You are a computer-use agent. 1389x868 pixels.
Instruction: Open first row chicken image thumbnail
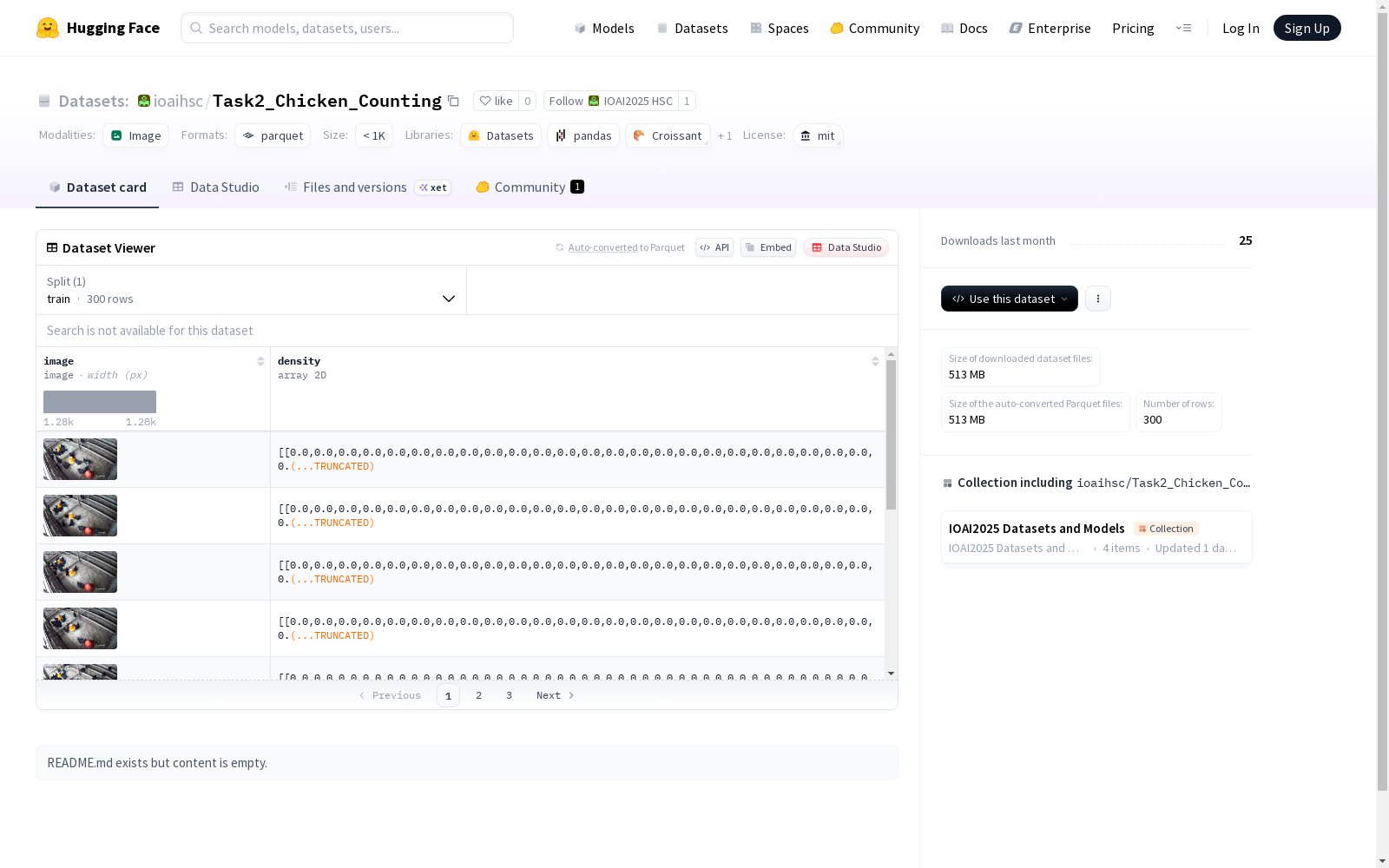click(80, 459)
